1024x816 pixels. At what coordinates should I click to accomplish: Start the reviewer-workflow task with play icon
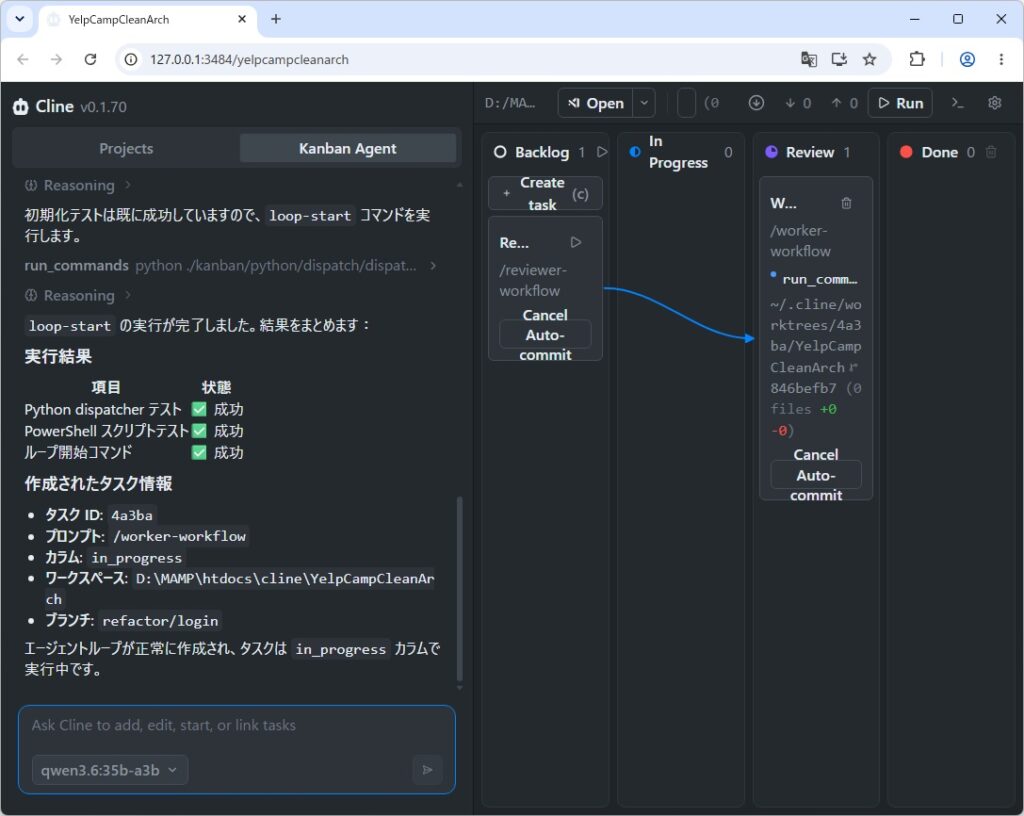click(x=575, y=242)
